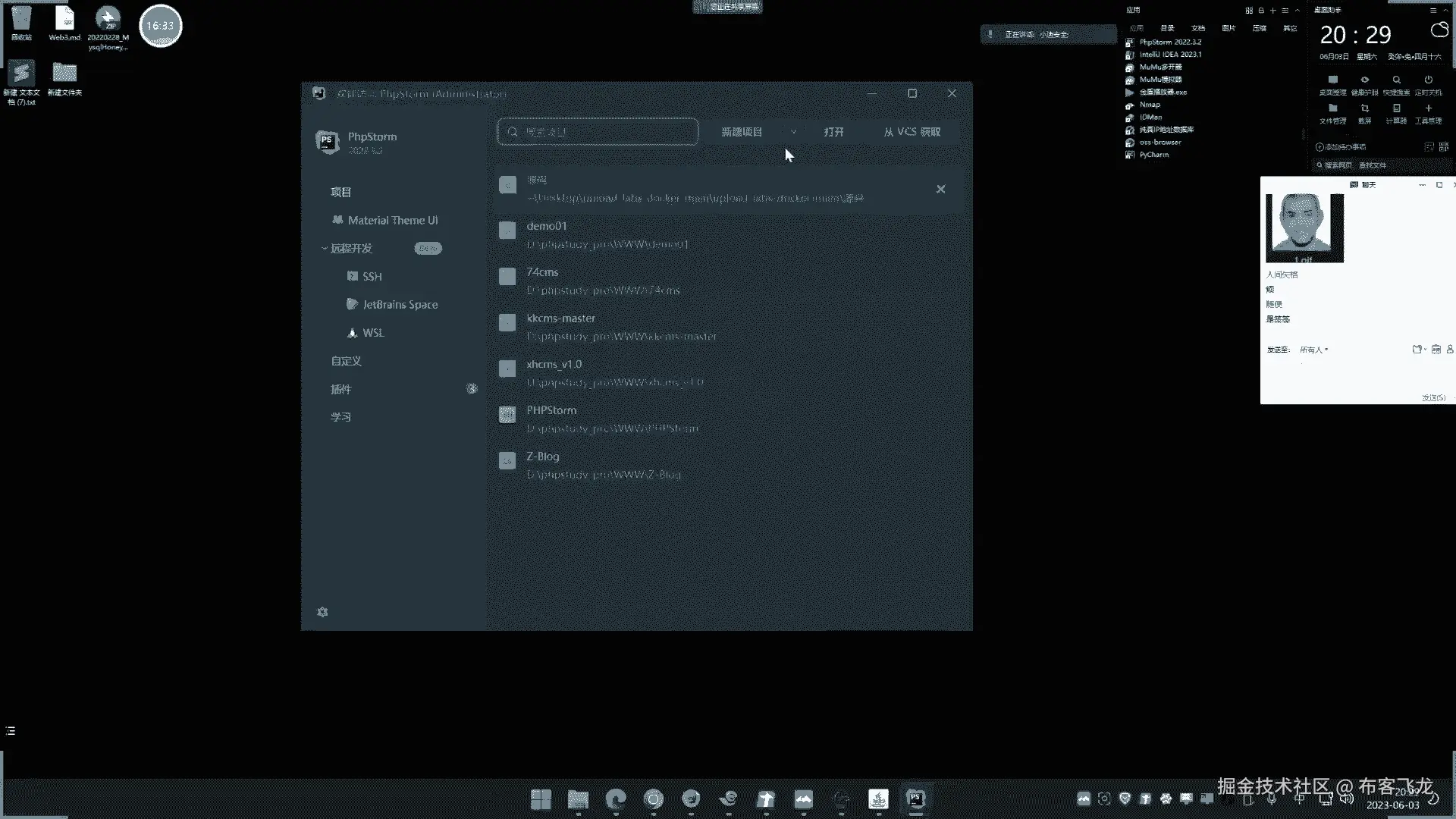
Task: Switch to the 插件 plugins tab
Action: tap(341, 389)
